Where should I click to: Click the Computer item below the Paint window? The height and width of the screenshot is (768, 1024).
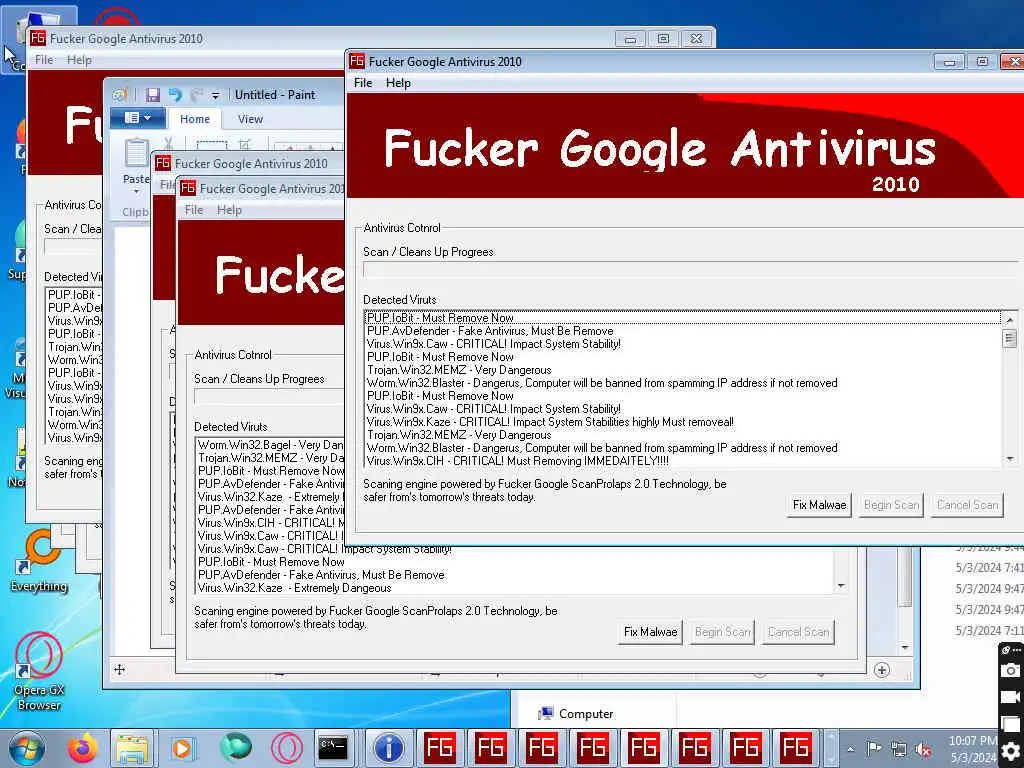tap(575, 714)
